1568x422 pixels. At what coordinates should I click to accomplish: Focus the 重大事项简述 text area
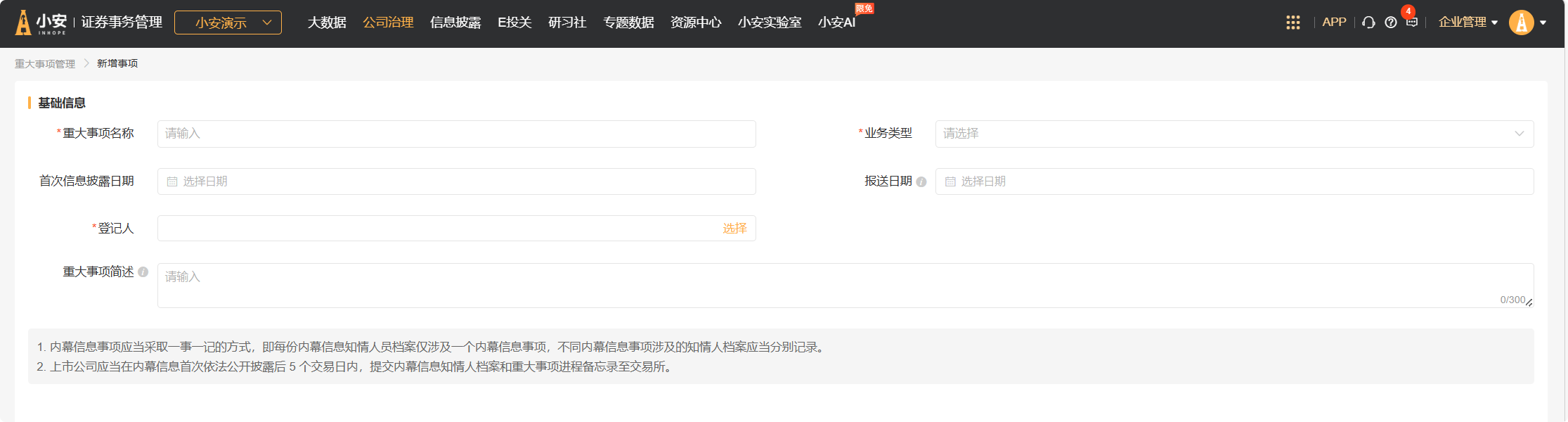(845, 286)
